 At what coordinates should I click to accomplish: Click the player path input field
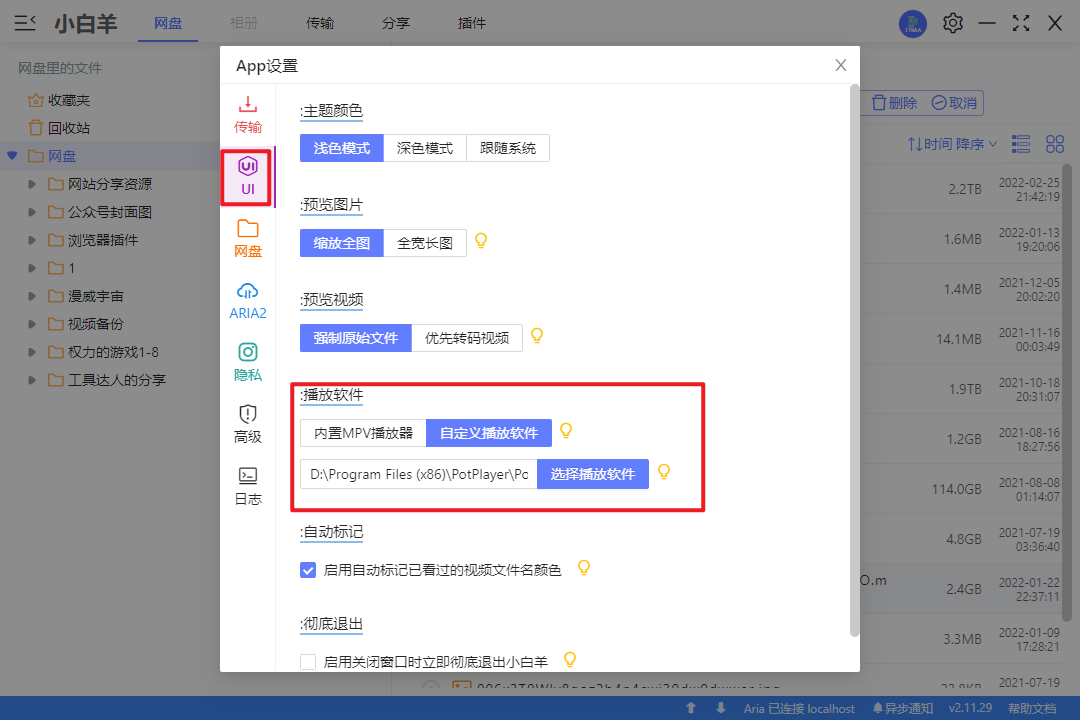pos(418,474)
